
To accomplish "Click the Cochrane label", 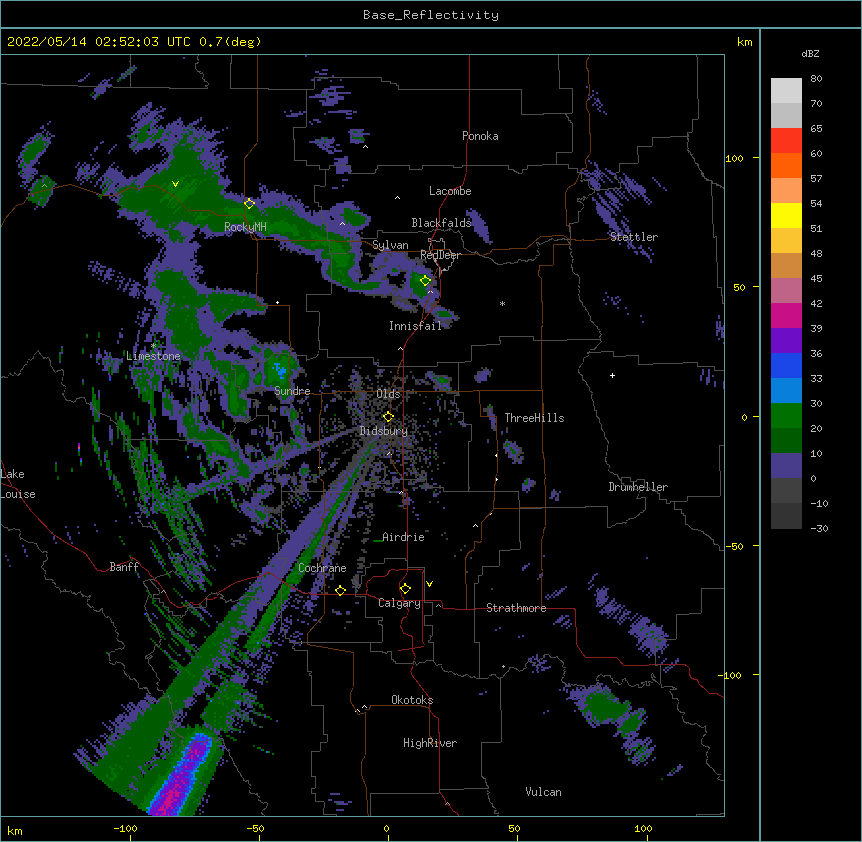I will [x=322, y=568].
